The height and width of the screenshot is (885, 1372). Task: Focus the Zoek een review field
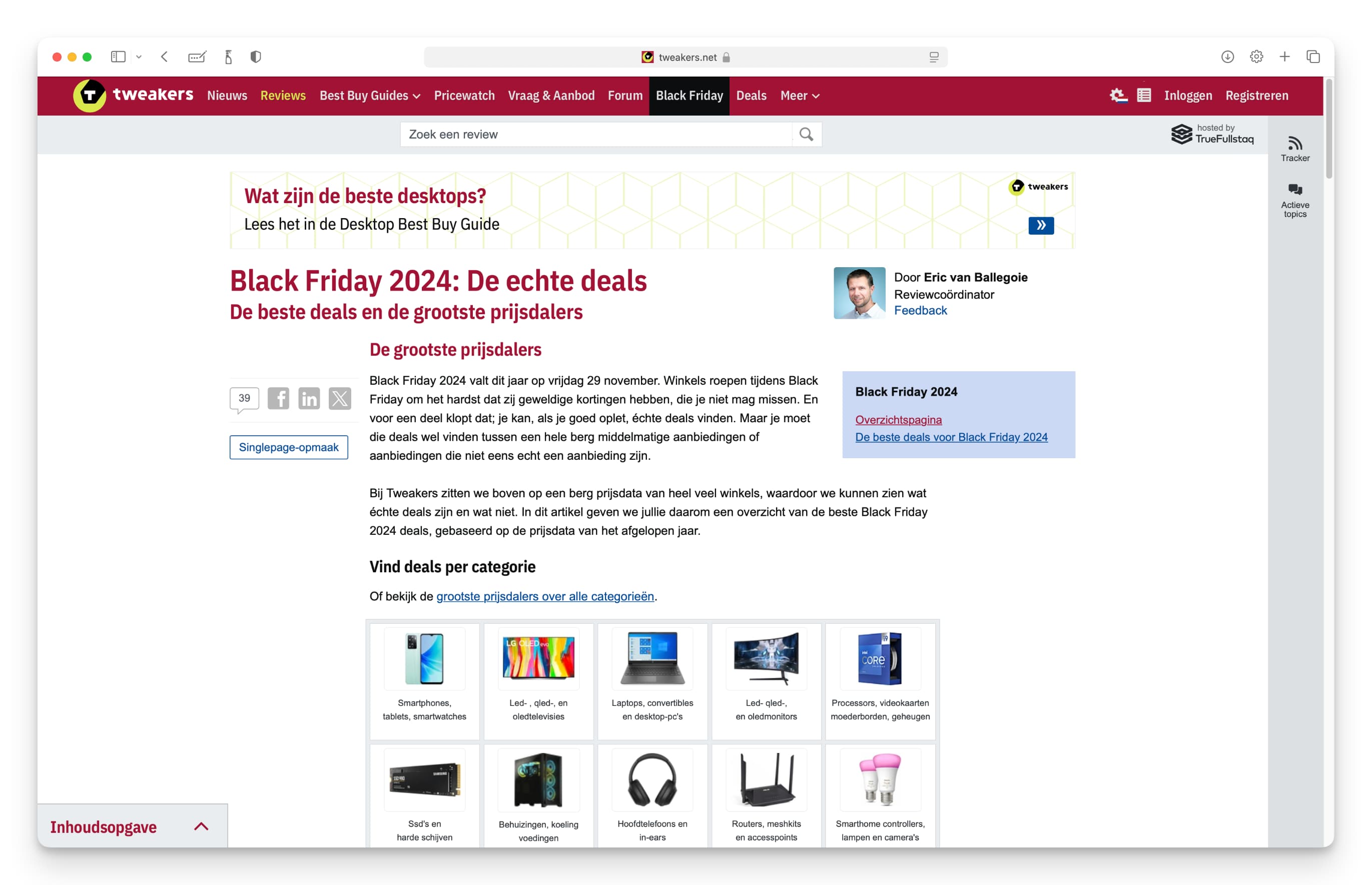coord(596,135)
